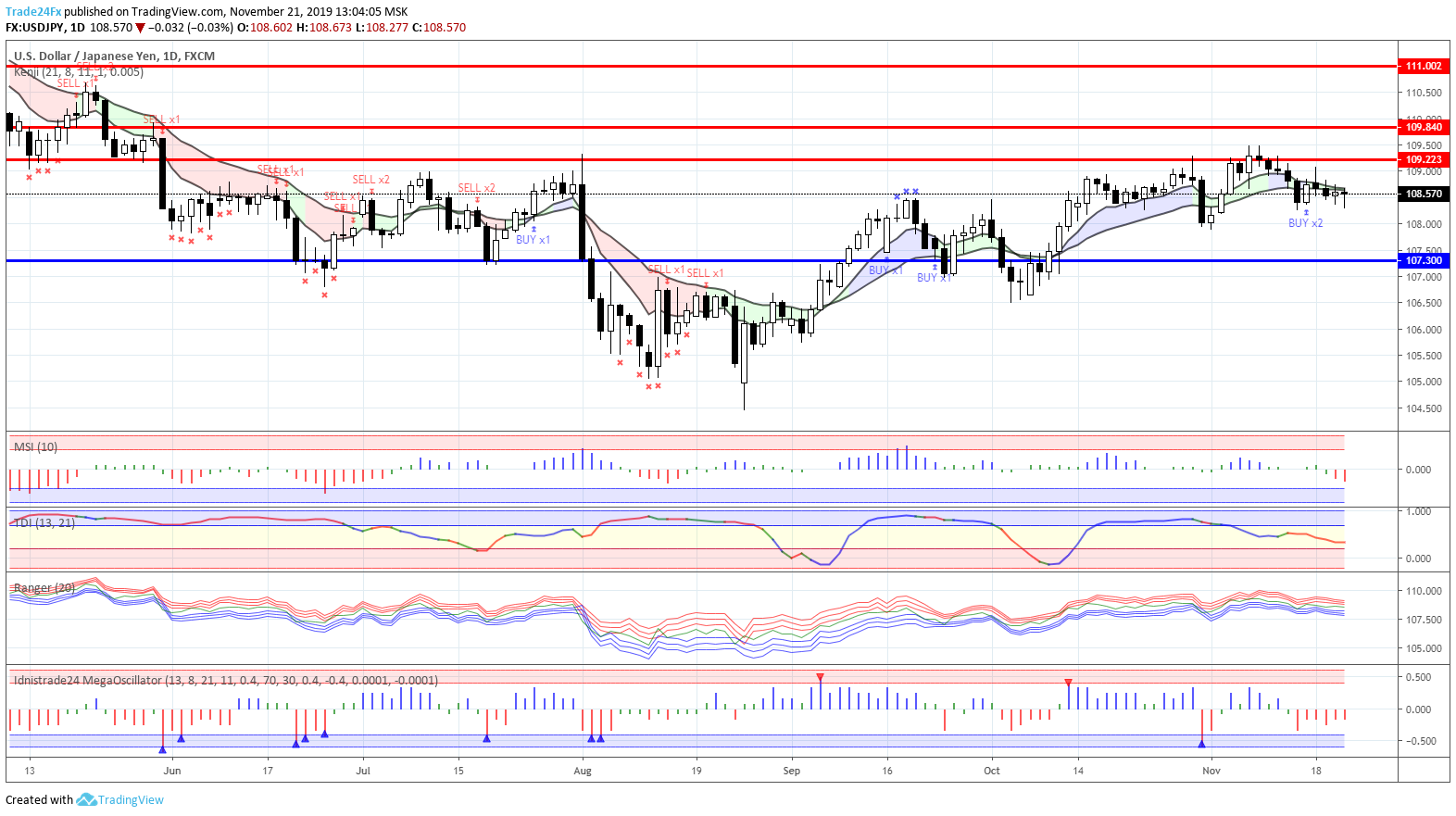Click the O:108.602 open value in header
The width and height of the screenshot is (1456, 816).
click(x=265, y=28)
